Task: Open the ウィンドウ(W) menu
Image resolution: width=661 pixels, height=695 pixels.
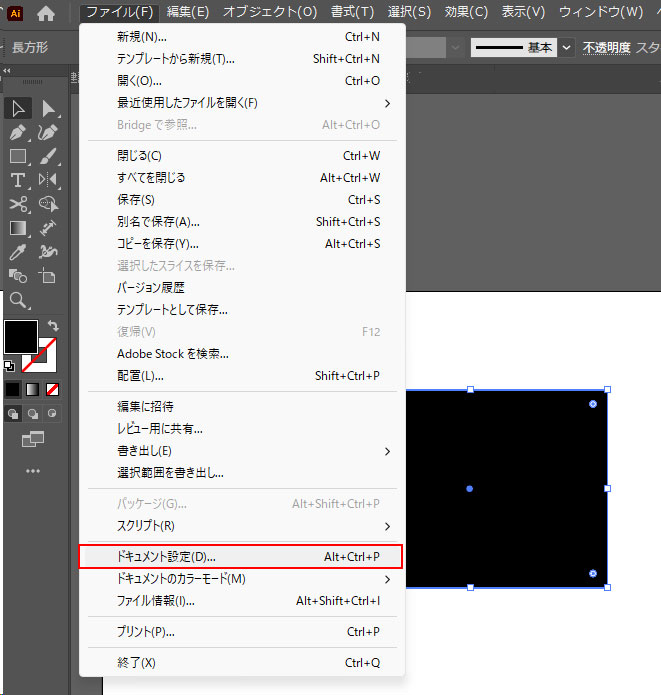Action: 601,12
